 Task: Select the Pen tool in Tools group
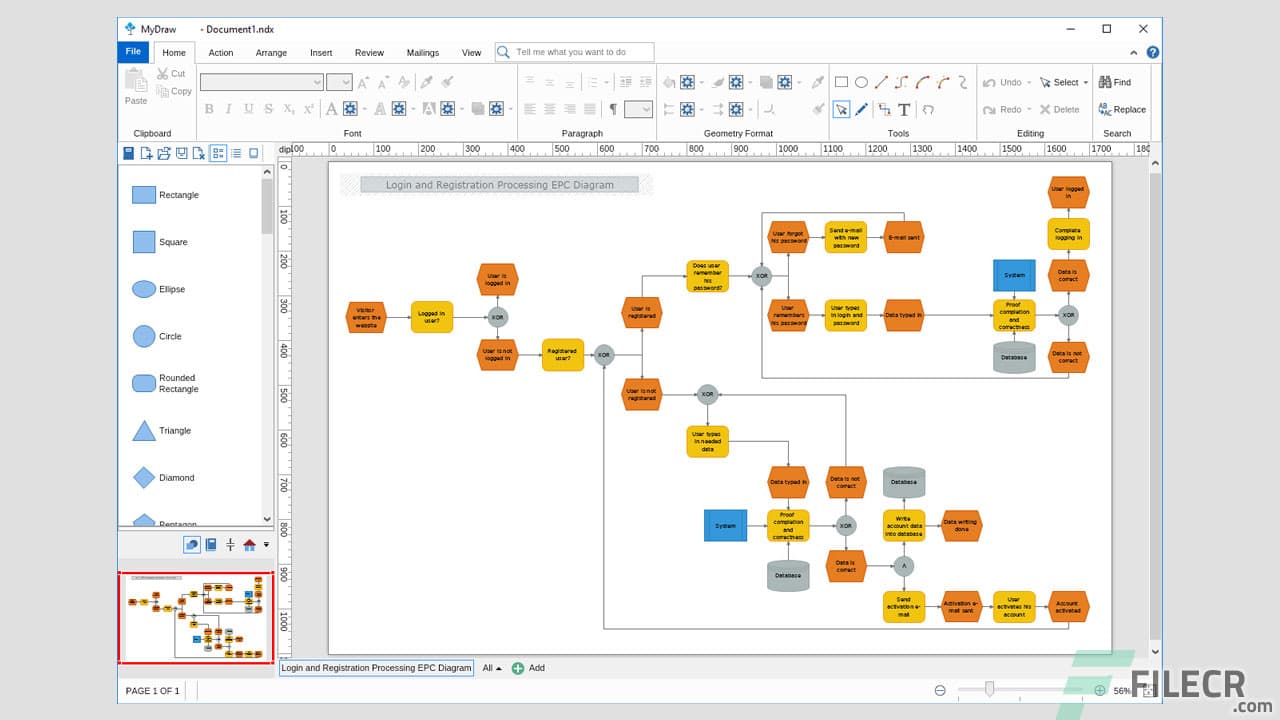tap(861, 110)
